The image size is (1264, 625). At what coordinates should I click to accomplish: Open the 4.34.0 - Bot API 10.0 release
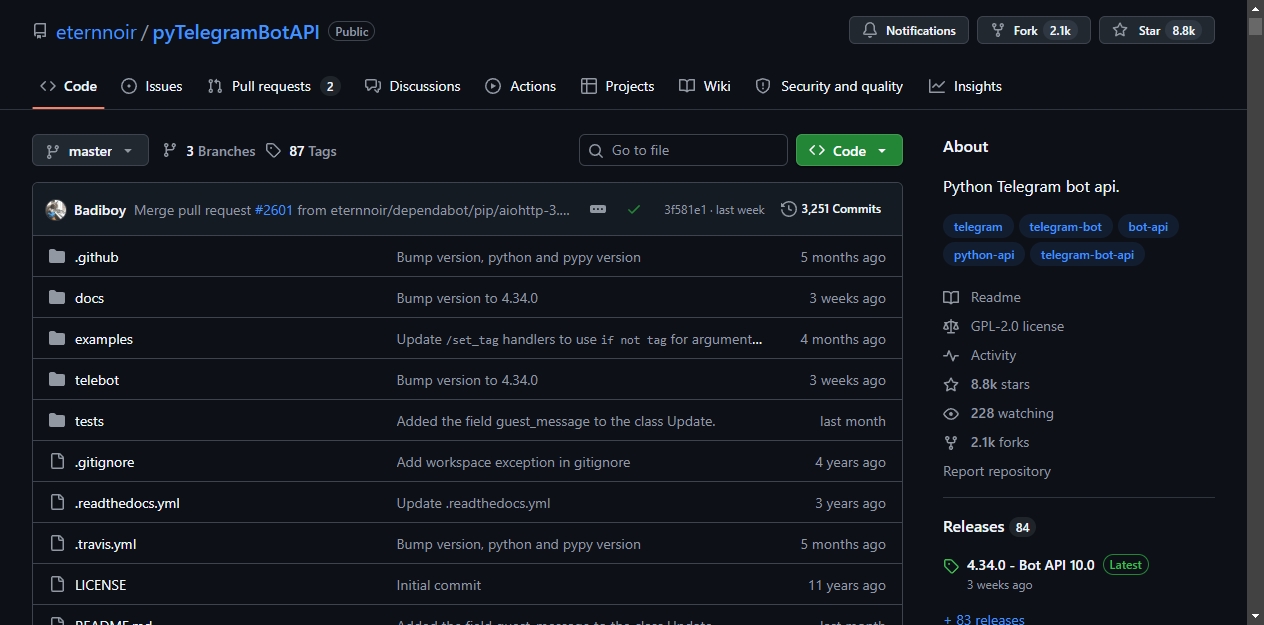[1031, 565]
